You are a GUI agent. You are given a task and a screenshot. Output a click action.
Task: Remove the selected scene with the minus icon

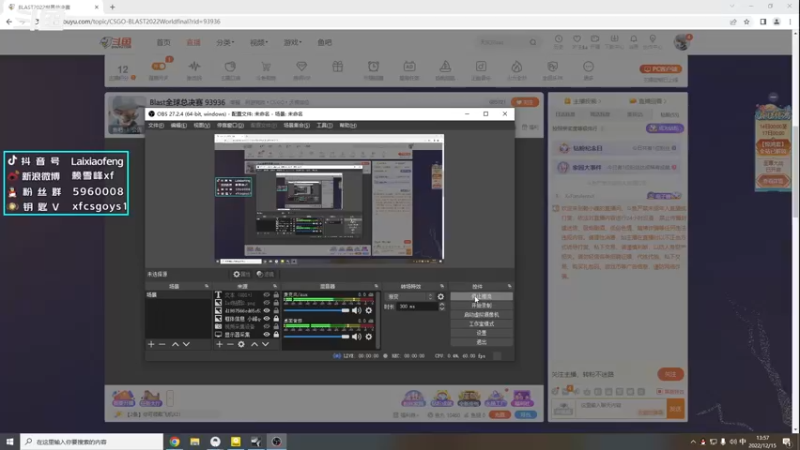162,344
